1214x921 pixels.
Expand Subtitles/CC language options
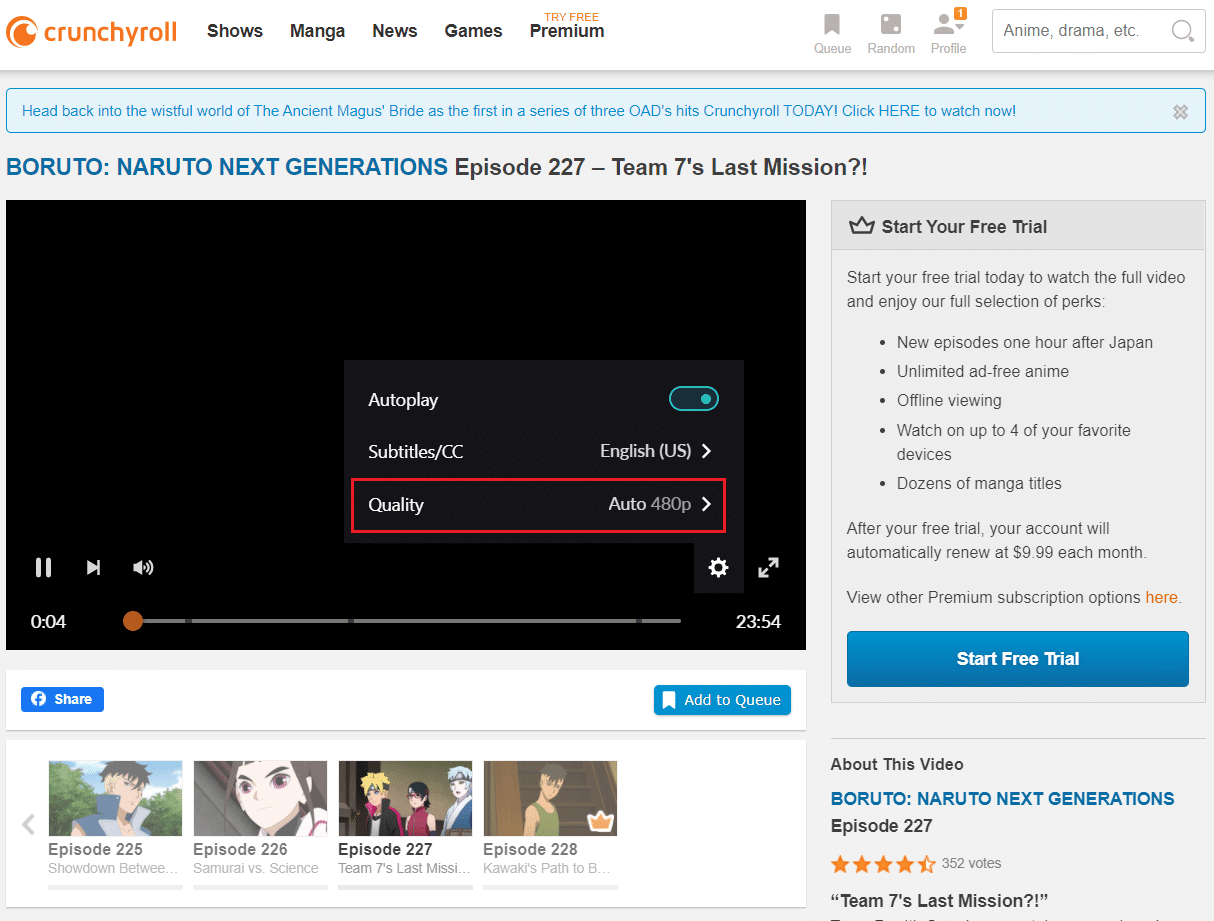pyautogui.click(x=656, y=451)
